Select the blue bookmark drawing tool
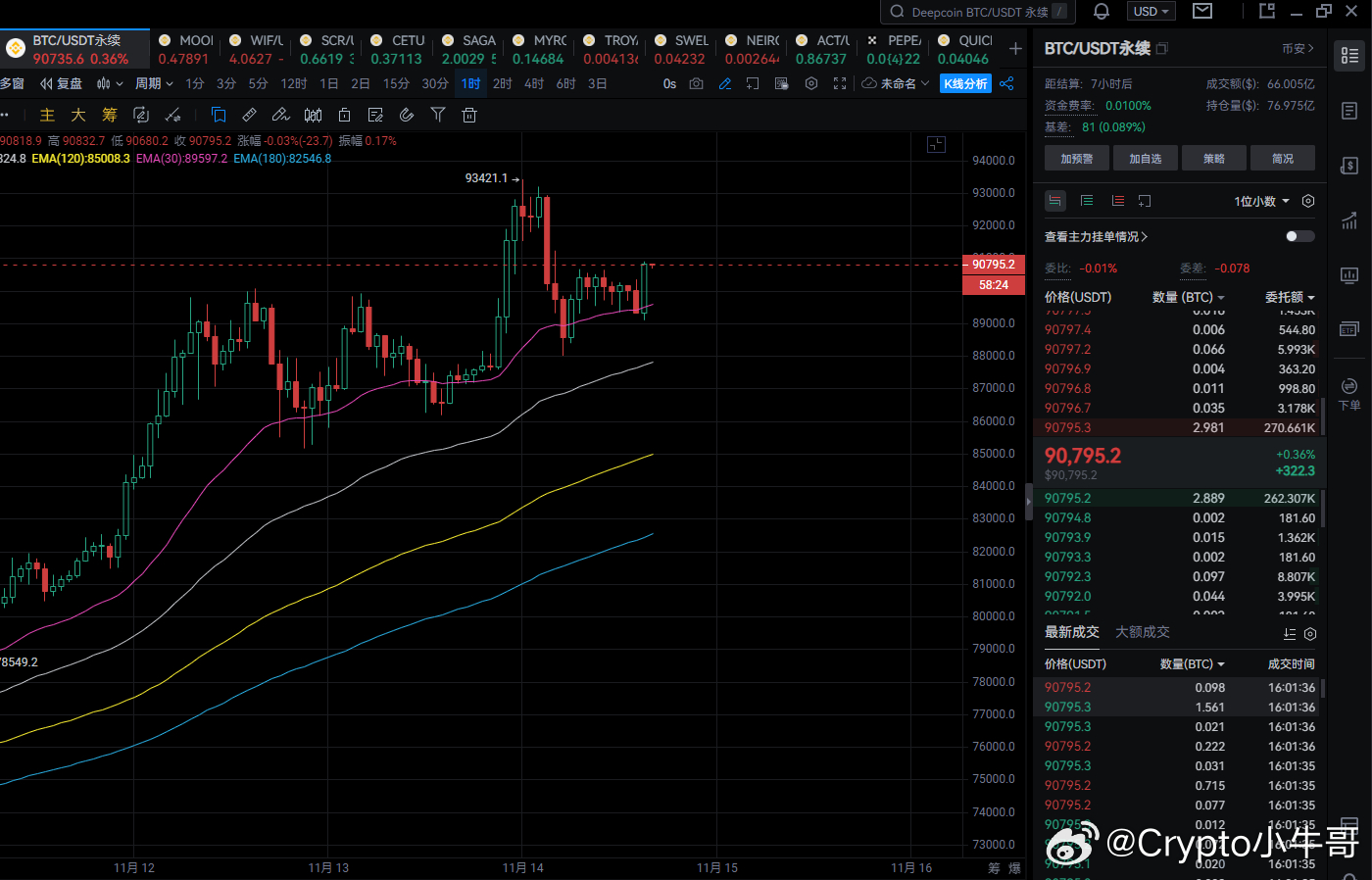The height and width of the screenshot is (880, 1372). [x=219, y=115]
